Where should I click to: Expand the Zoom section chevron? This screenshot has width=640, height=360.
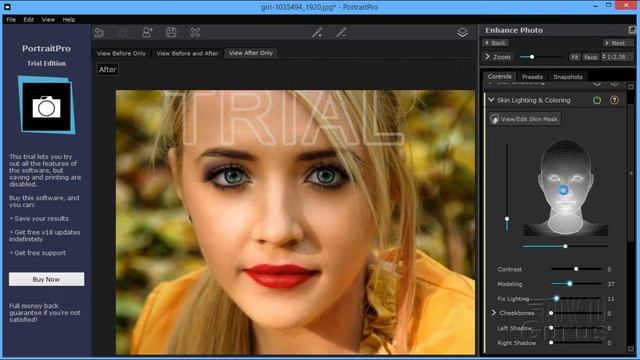coord(487,56)
